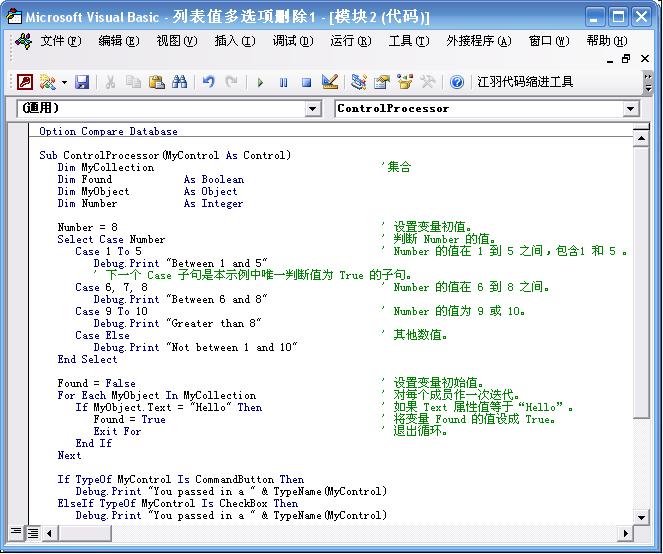
Task: Open the Object Browser icon
Action: [405, 82]
